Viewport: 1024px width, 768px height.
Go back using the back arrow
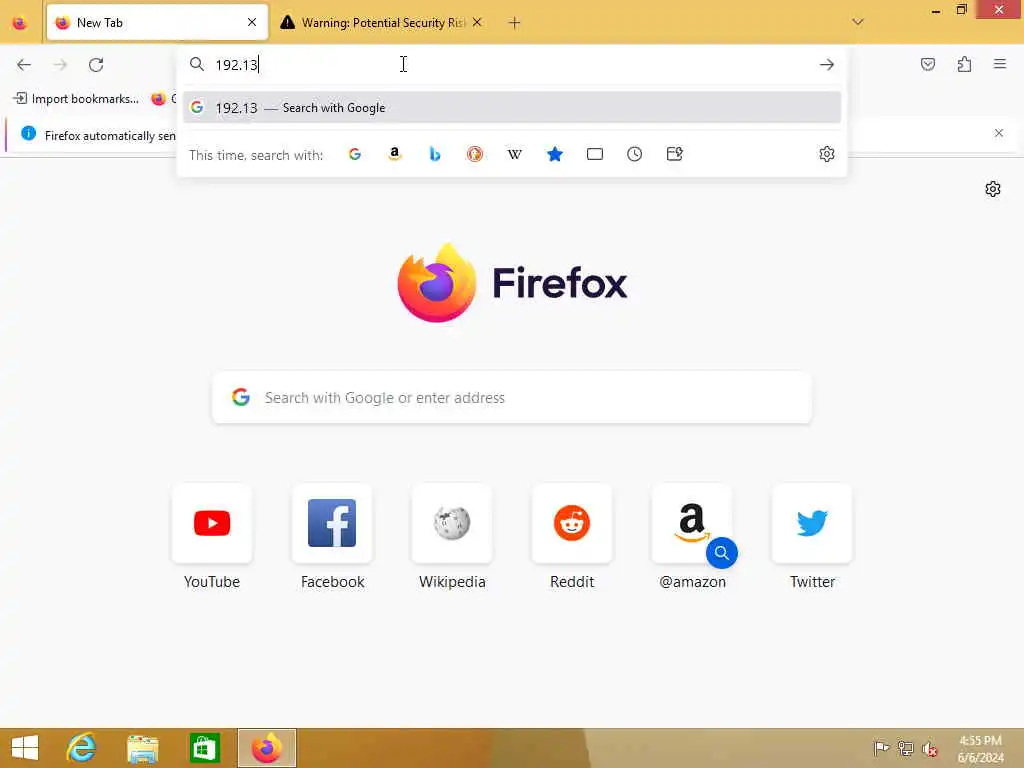(24, 65)
